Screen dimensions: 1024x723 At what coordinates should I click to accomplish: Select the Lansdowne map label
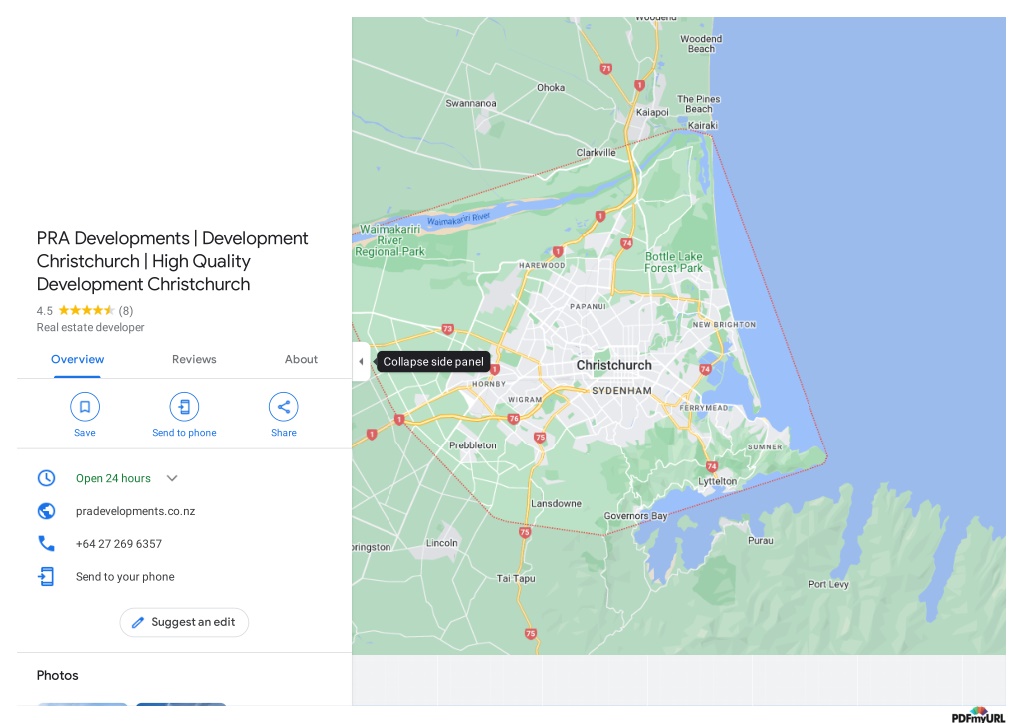click(x=556, y=504)
